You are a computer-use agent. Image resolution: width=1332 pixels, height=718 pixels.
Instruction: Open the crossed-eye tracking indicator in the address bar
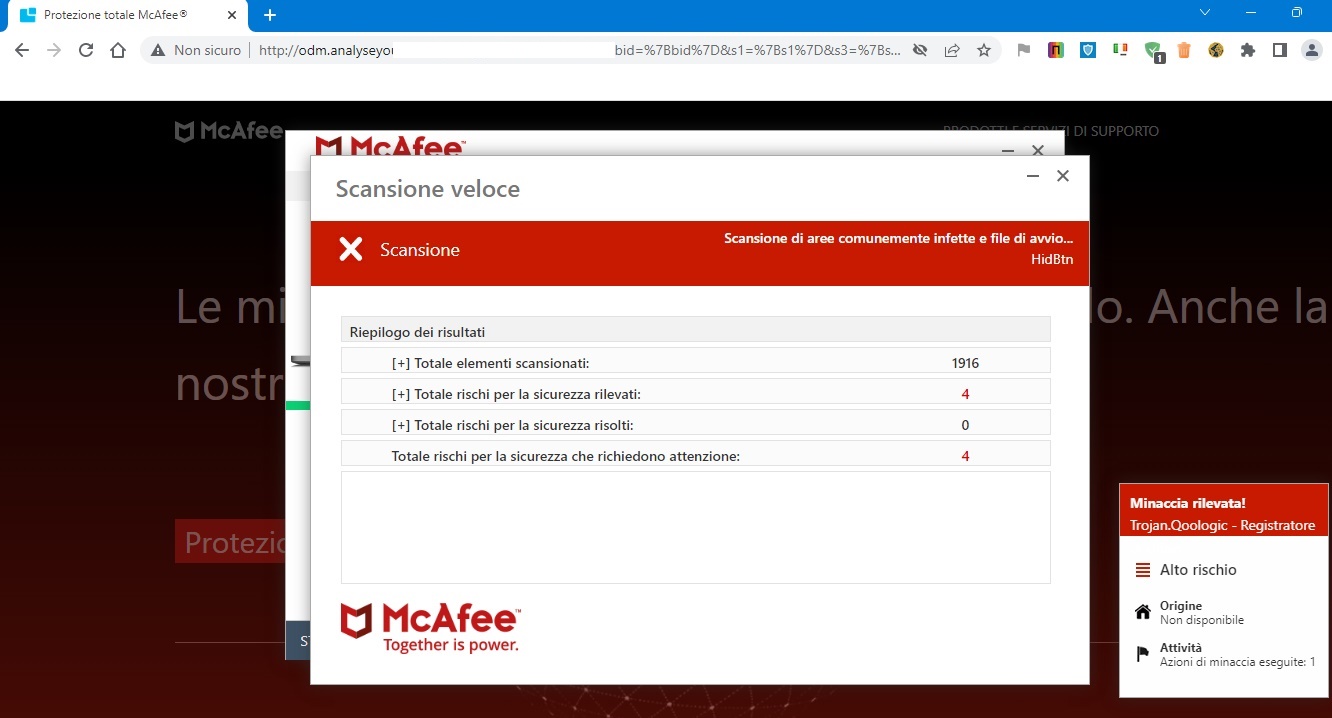pos(920,50)
